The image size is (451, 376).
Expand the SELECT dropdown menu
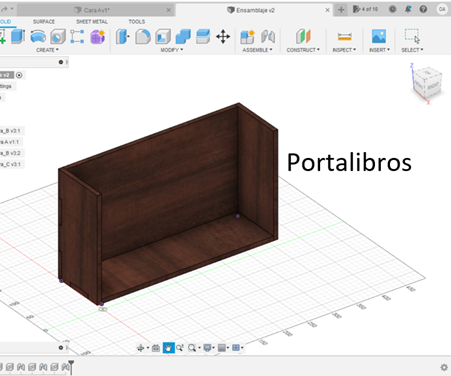pyautogui.click(x=412, y=50)
